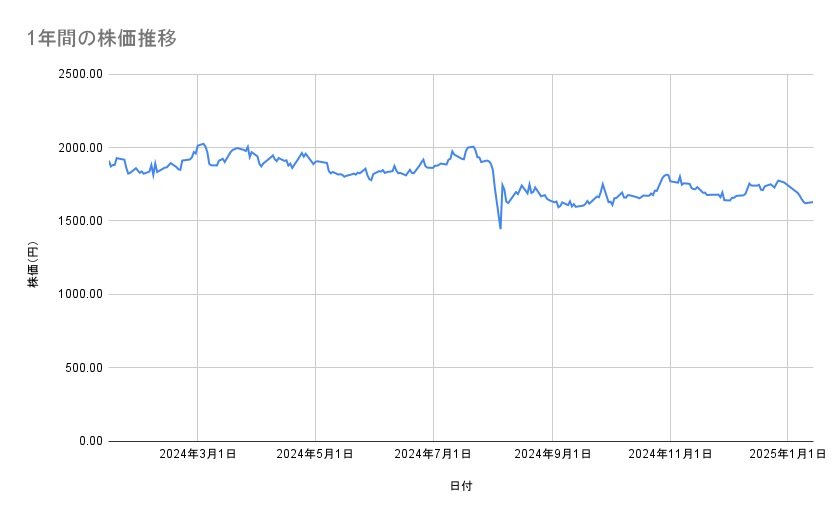Click the price line's peak near March 2024

[203, 144]
